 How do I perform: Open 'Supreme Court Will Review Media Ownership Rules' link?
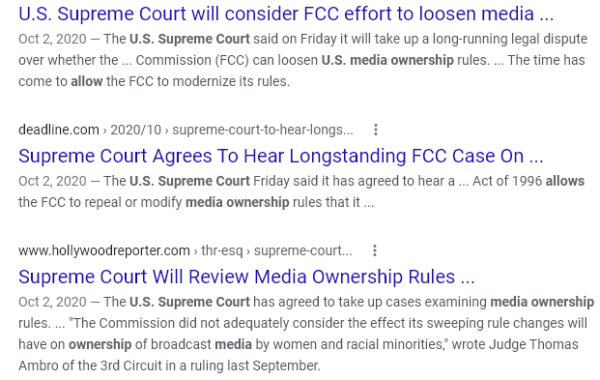[246, 277]
